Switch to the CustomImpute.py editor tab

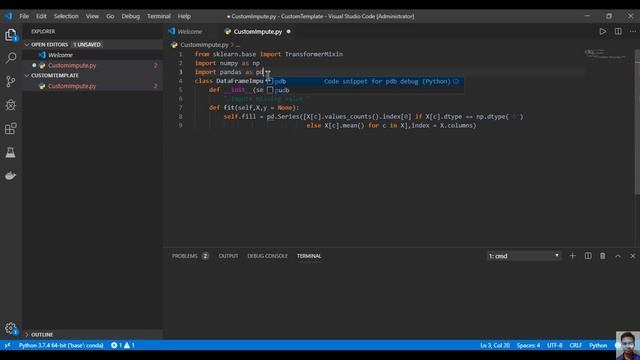(x=258, y=31)
